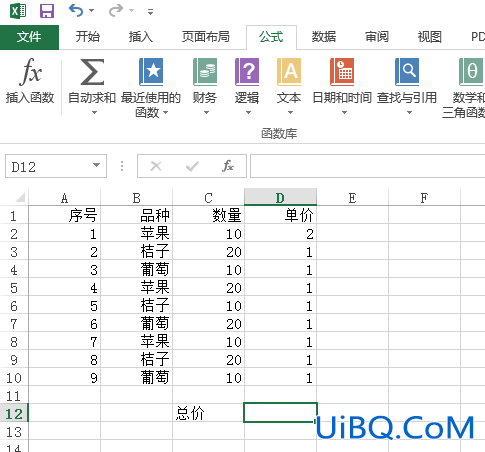Expand the 逻辑 dropdown arrow

pos(248,113)
